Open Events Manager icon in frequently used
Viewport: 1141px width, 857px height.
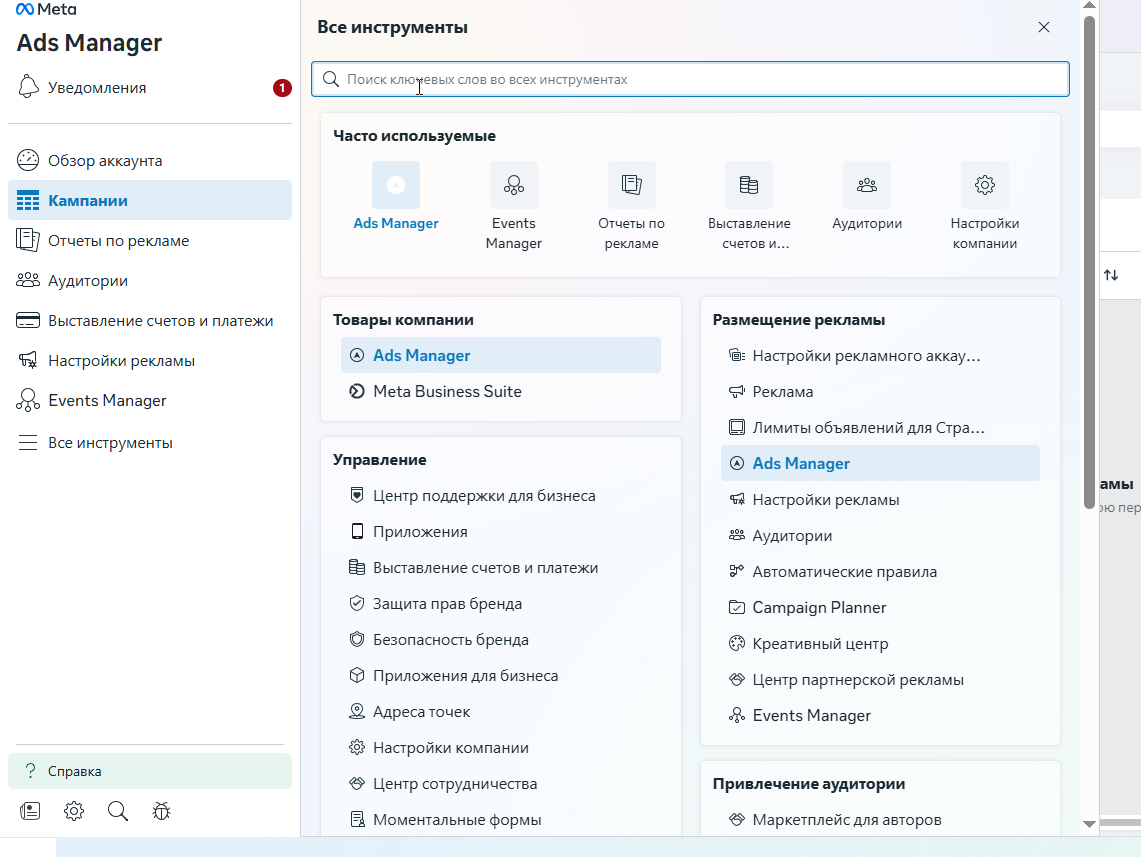pos(514,185)
